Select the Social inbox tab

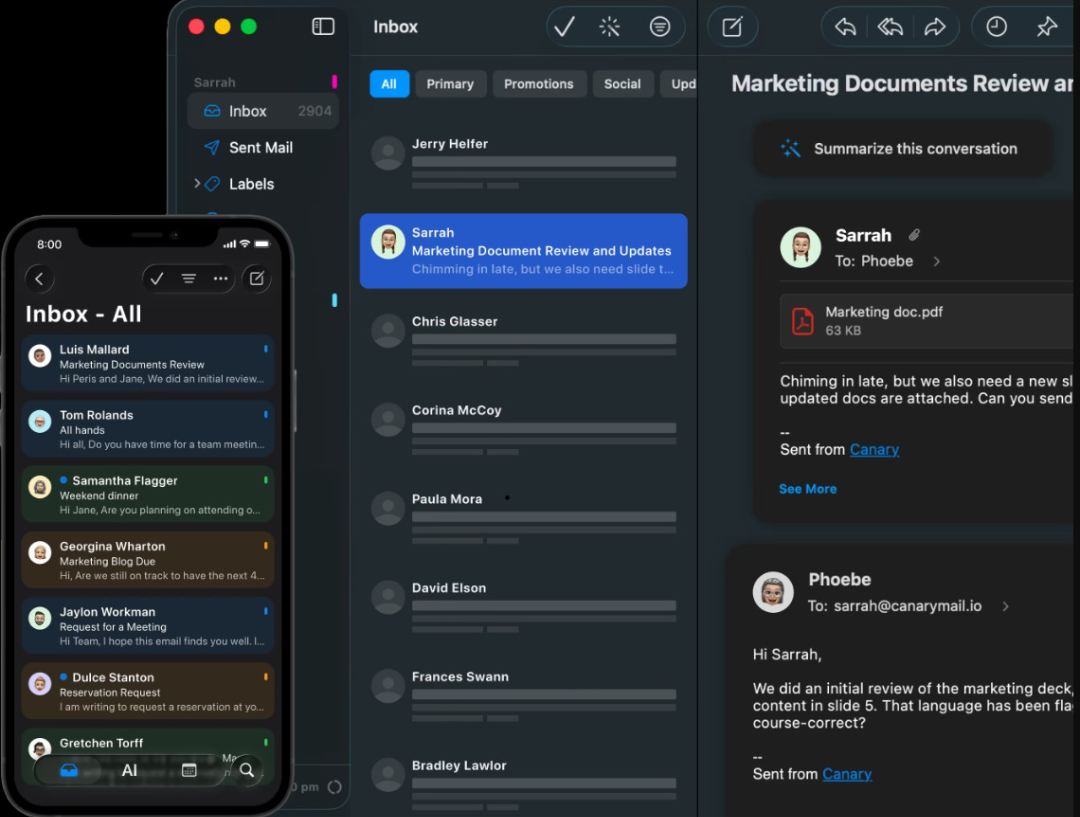click(x=623, y=84)
